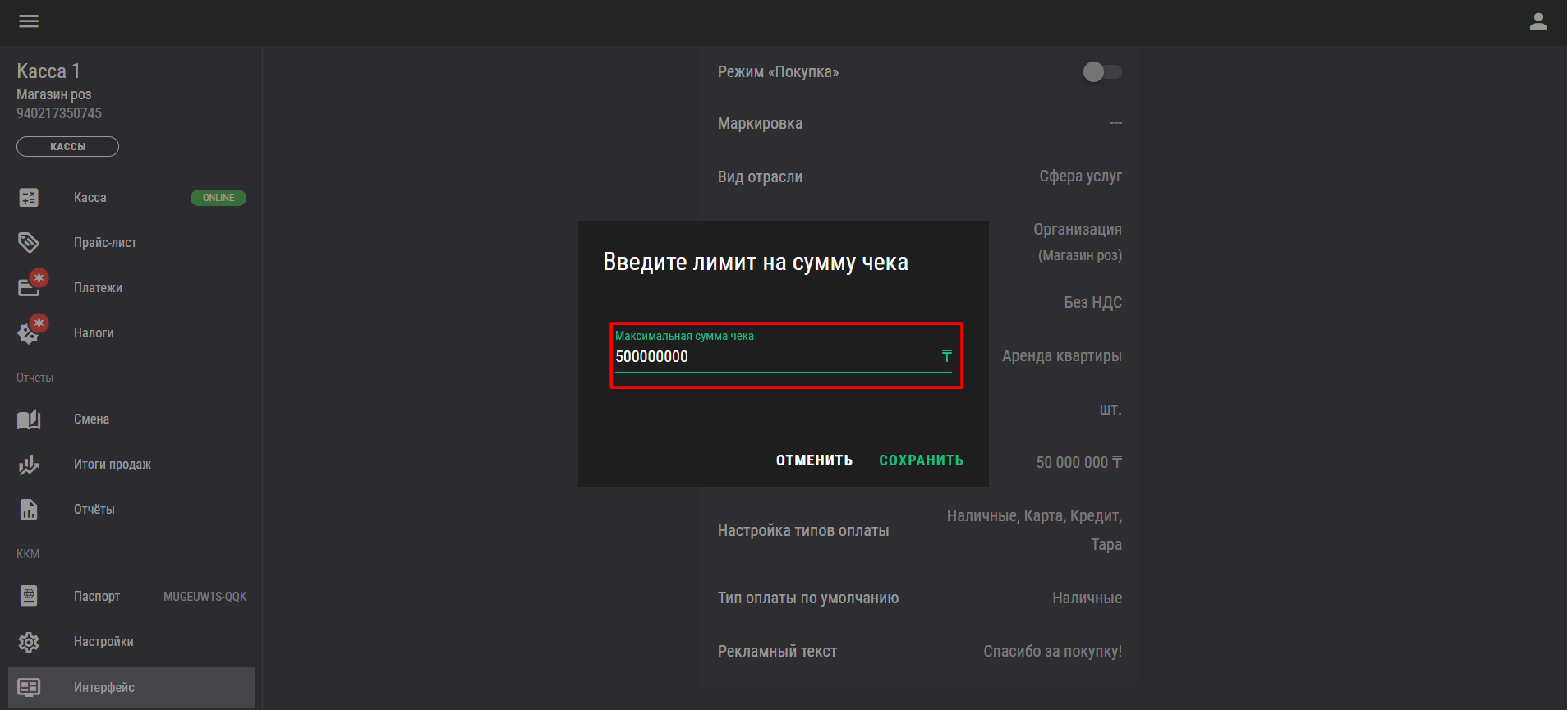The height and width of the screenshot is (710, 1568).
Task: Click the КАССЫ button
Action: (x=67, y=147)
